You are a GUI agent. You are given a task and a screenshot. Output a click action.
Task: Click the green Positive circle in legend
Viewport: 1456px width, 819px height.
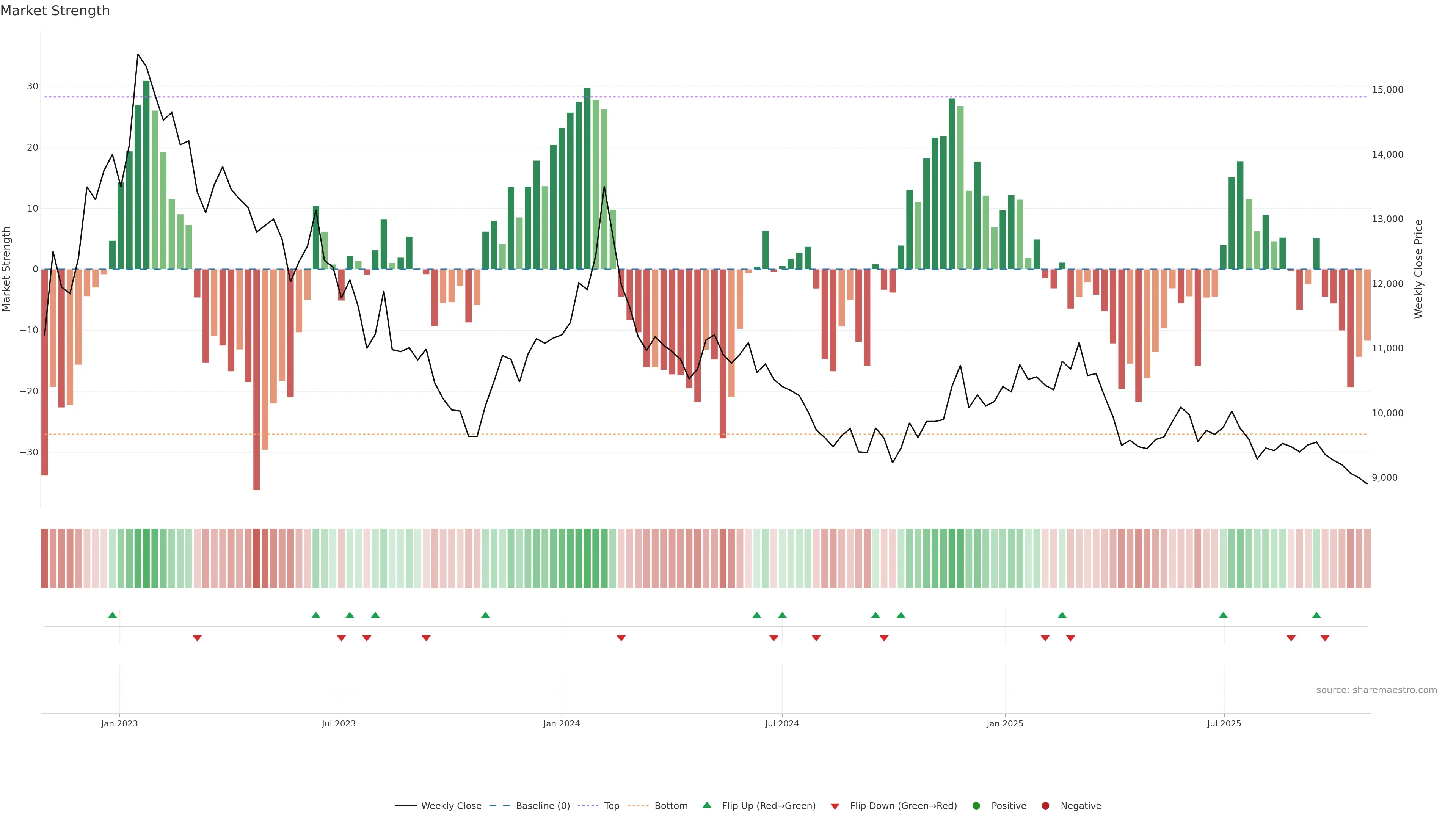click(x=976, y=806)
